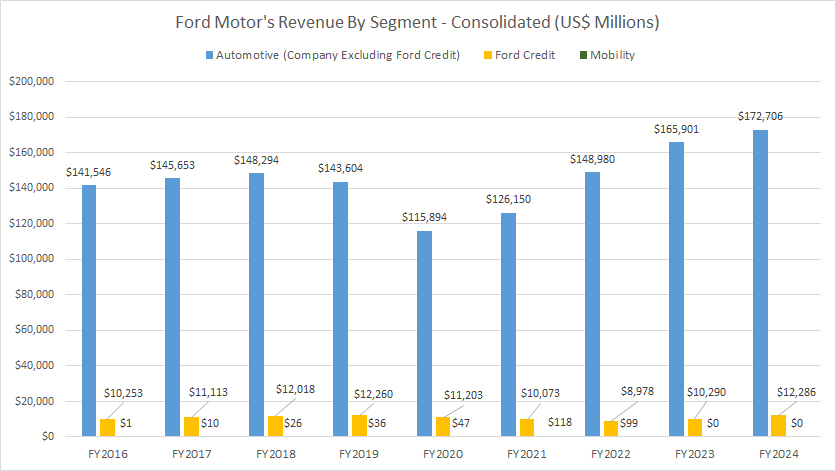
Task: Click the $60,000 y-axis value
Action: [35, 330]
